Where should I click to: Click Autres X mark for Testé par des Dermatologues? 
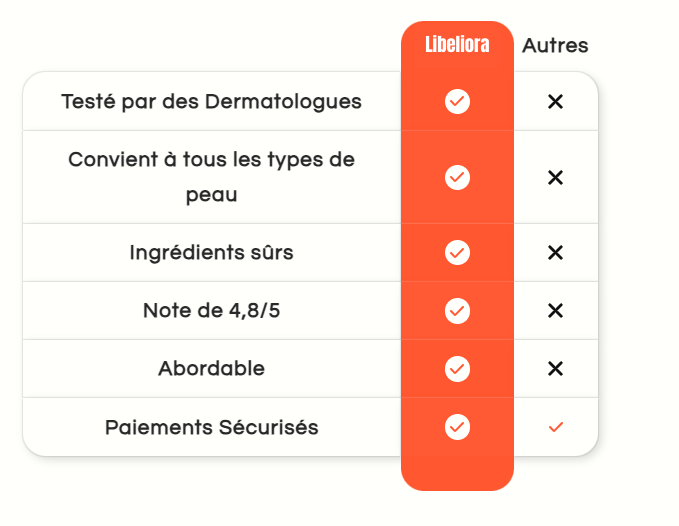(x=556, y=101)
